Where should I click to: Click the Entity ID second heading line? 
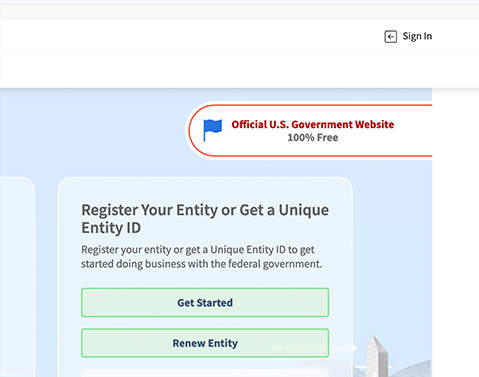[x=111, y=228]
